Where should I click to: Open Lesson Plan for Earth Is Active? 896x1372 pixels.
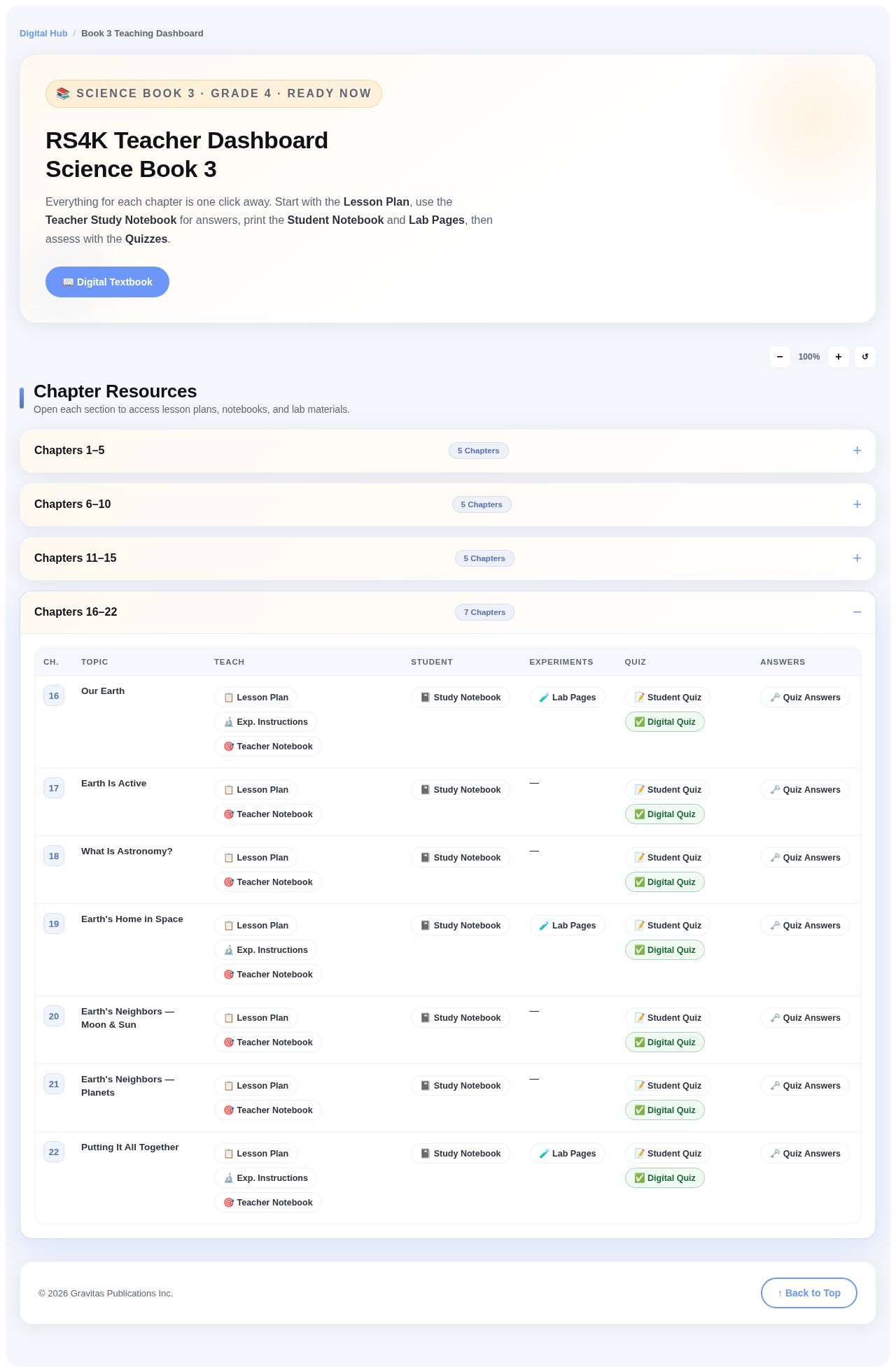pos(255,790)
